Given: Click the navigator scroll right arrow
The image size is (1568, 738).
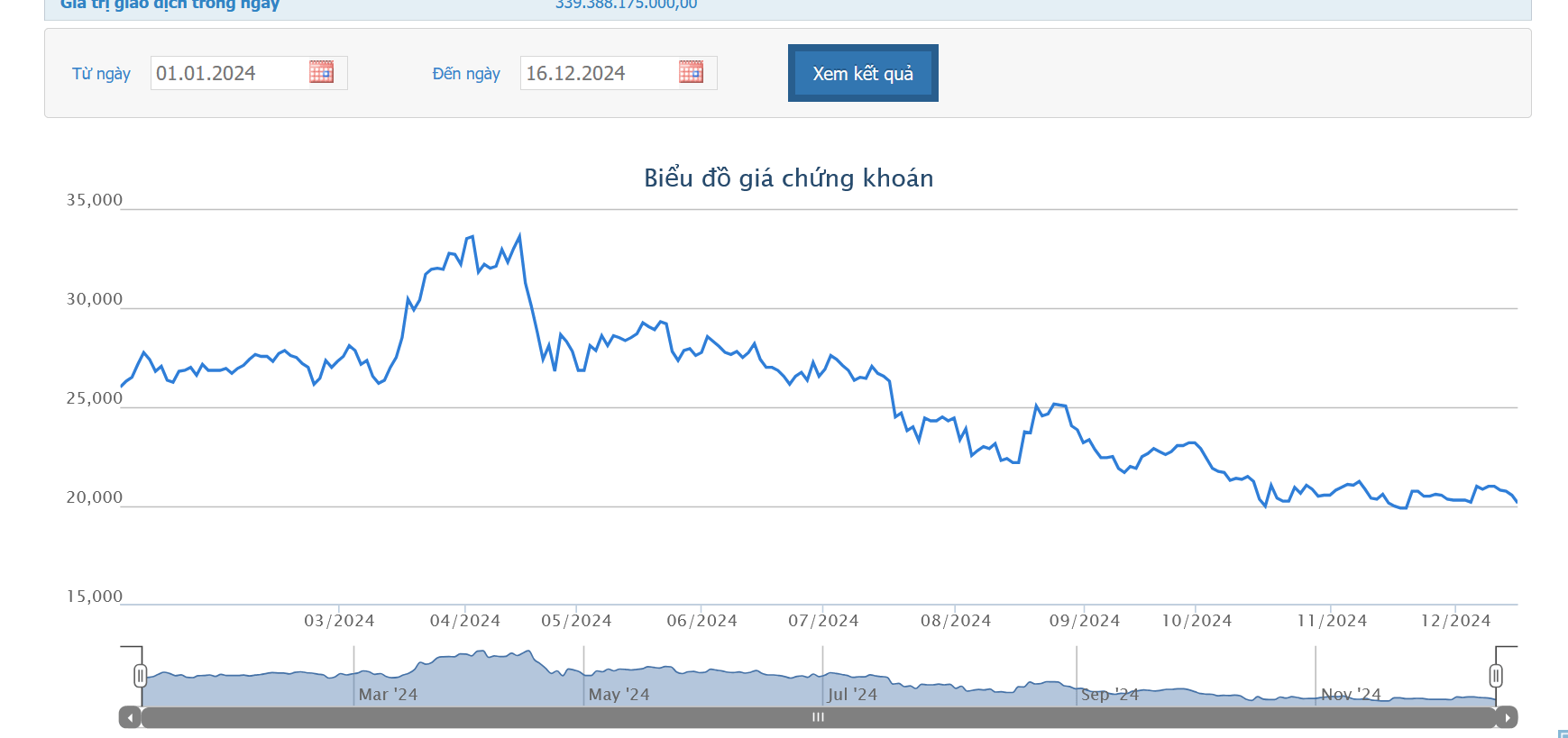Looking at the screenshot, I should click(x=1508, y=717).
